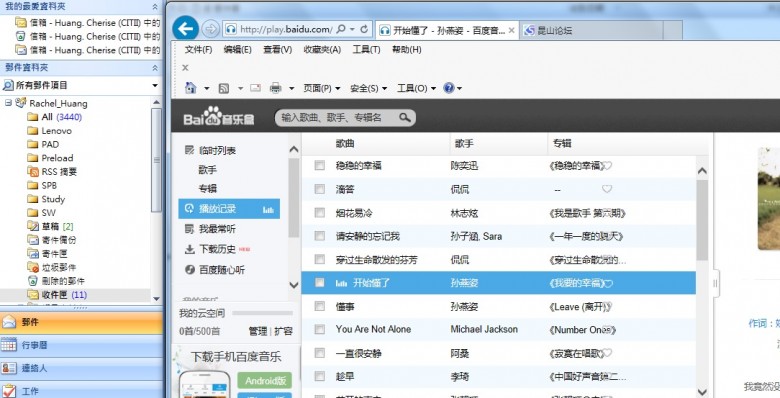Screen dimensions: 780x398
Task: Click the Android版 download button
Action: pyautogui.click(x=265, y=381)
